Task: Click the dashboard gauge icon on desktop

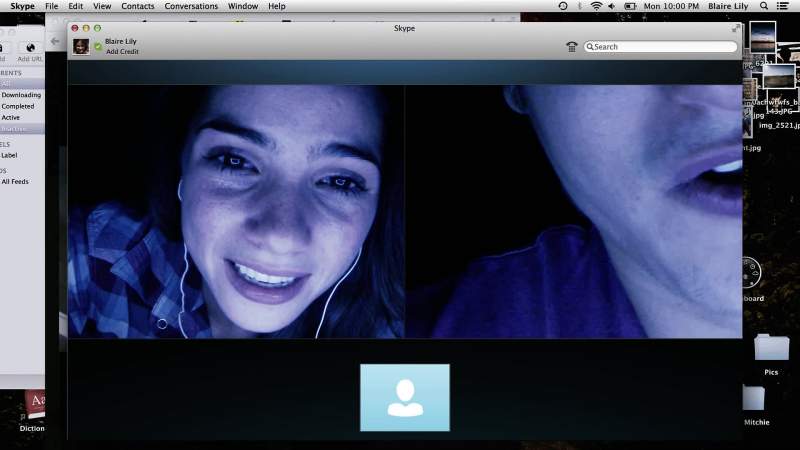Action: tap(752, 272)
